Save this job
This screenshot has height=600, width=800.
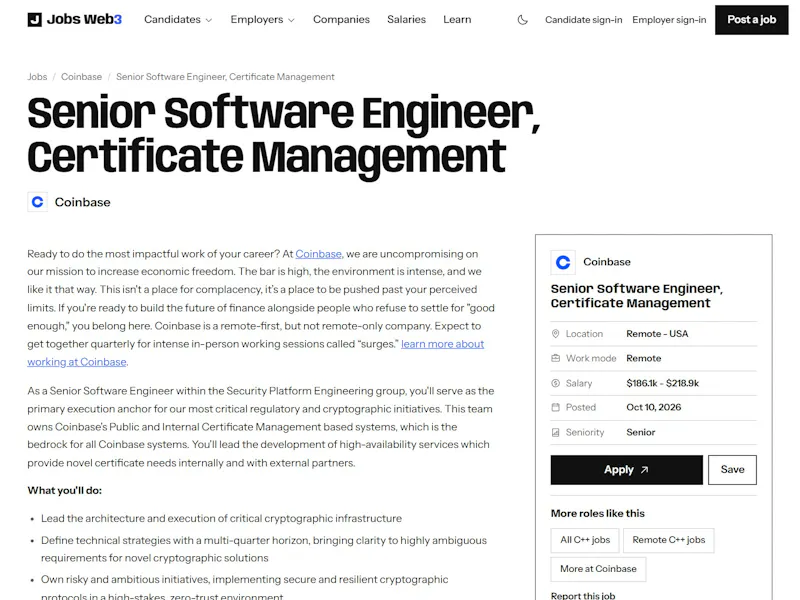click(732, 470)
